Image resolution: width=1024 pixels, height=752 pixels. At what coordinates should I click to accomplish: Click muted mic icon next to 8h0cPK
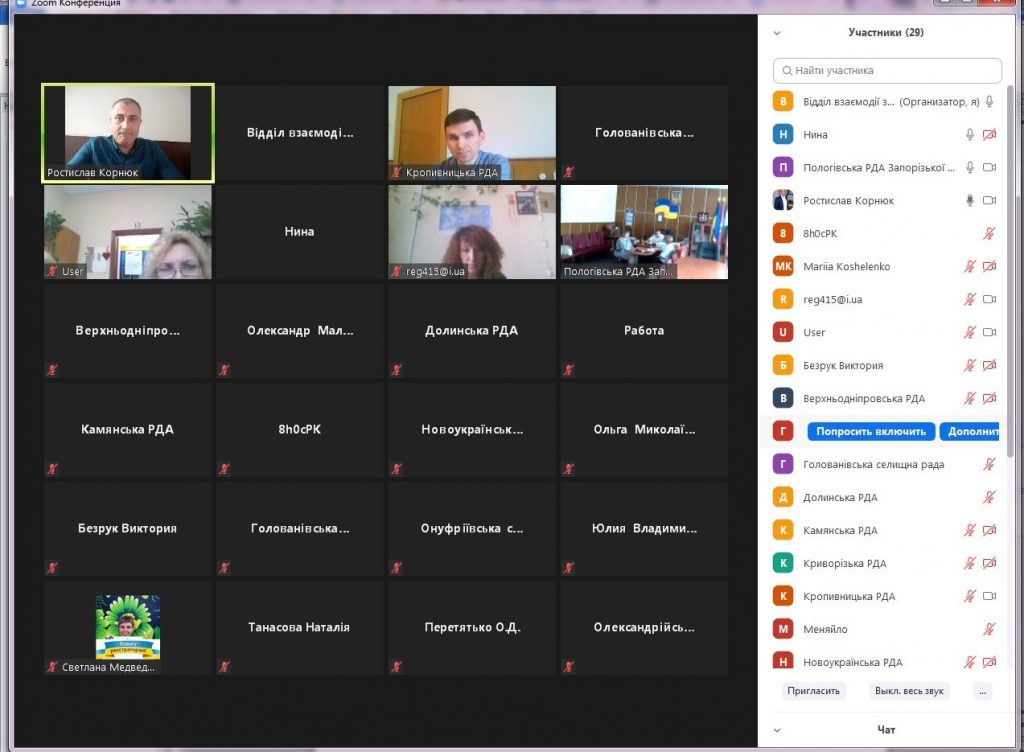(989, 233)
